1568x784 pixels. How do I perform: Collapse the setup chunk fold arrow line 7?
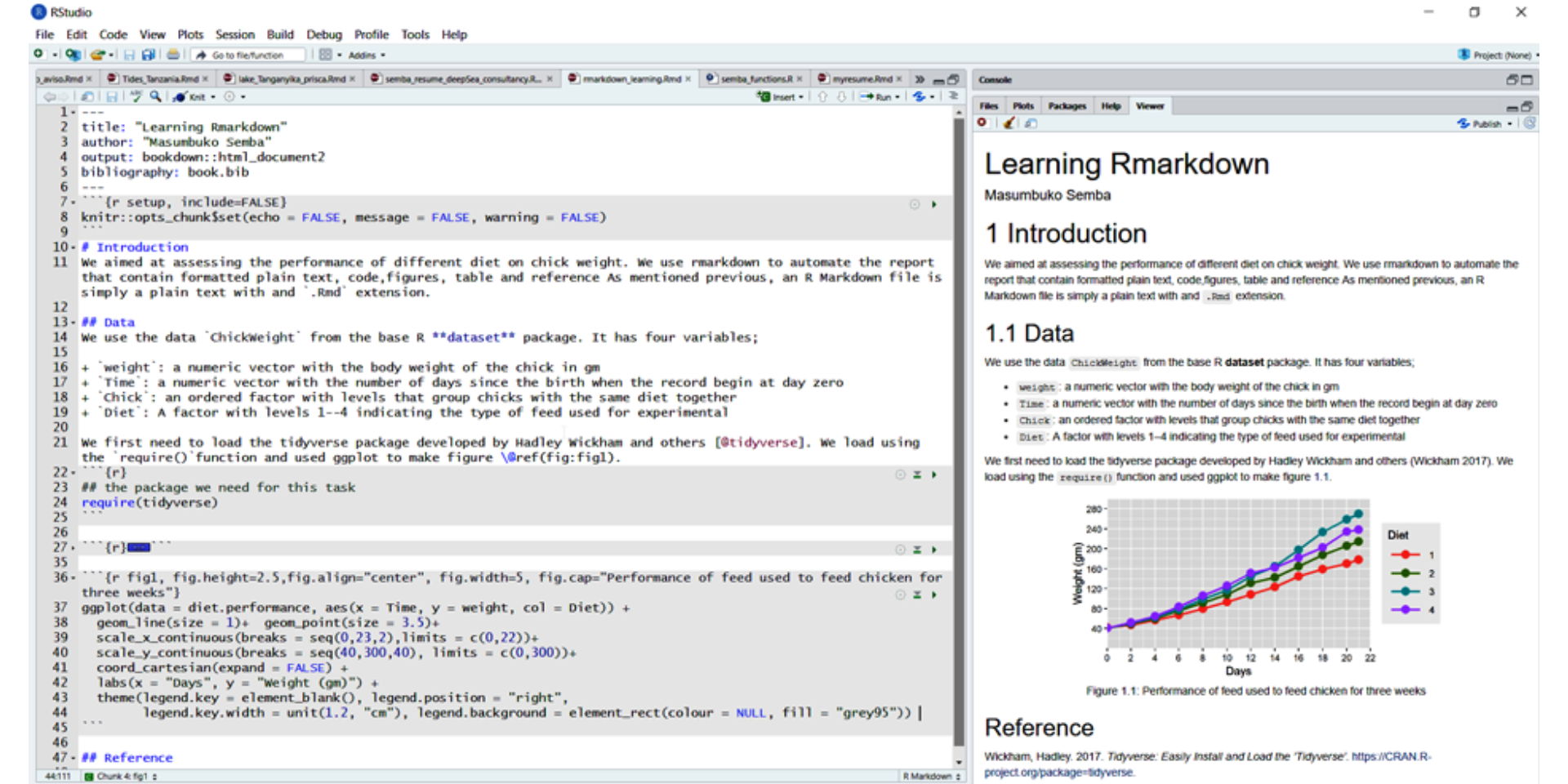73,203
